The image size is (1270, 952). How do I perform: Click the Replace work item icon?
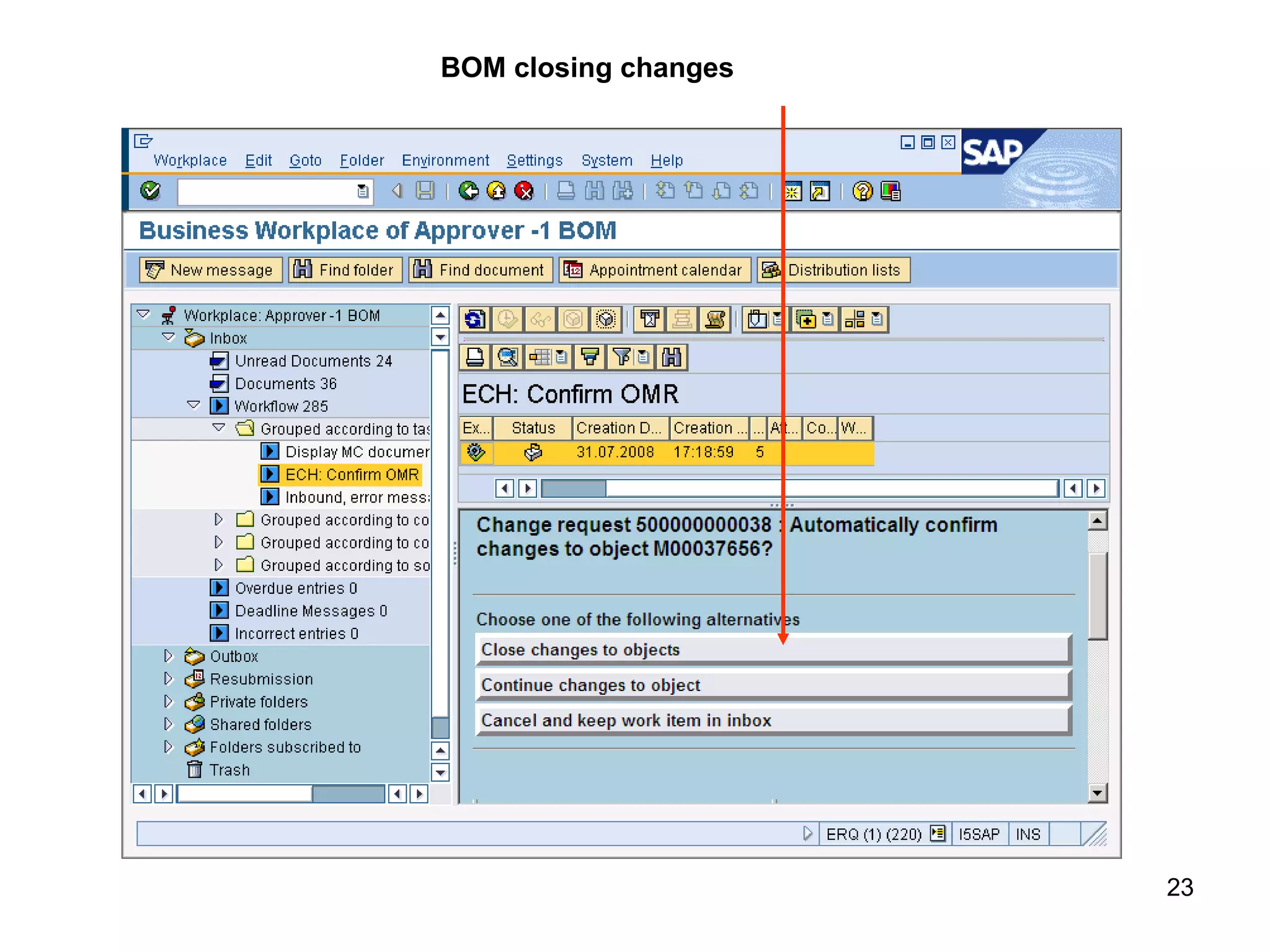pyautogui.click(x=606, y=320)
